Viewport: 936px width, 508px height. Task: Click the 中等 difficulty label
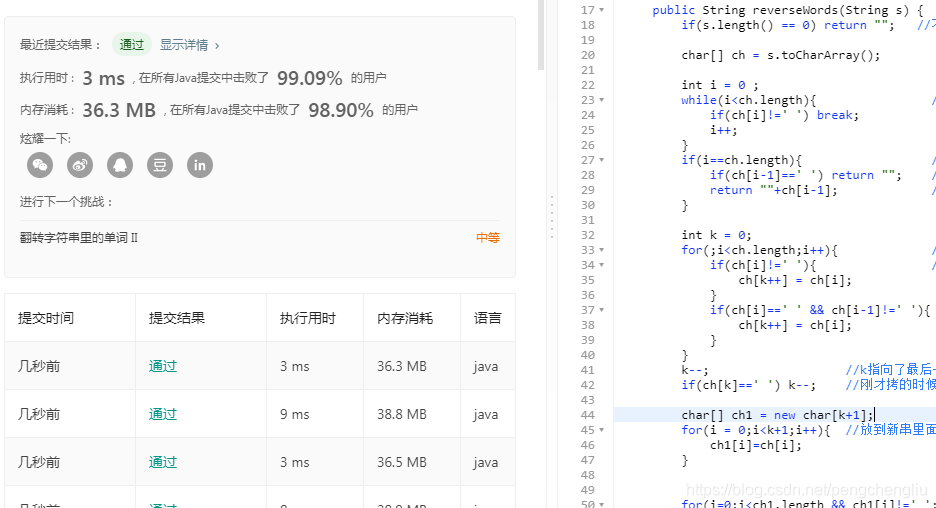click(488, 238)
